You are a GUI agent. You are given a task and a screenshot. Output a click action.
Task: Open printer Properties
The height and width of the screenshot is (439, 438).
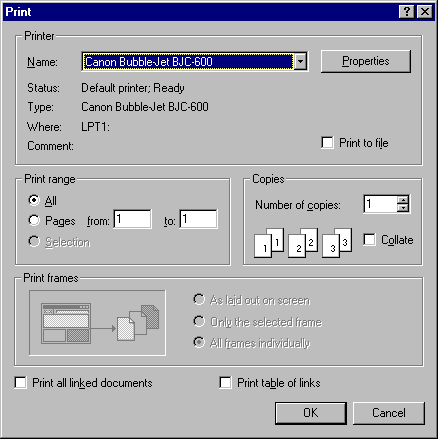366,61
